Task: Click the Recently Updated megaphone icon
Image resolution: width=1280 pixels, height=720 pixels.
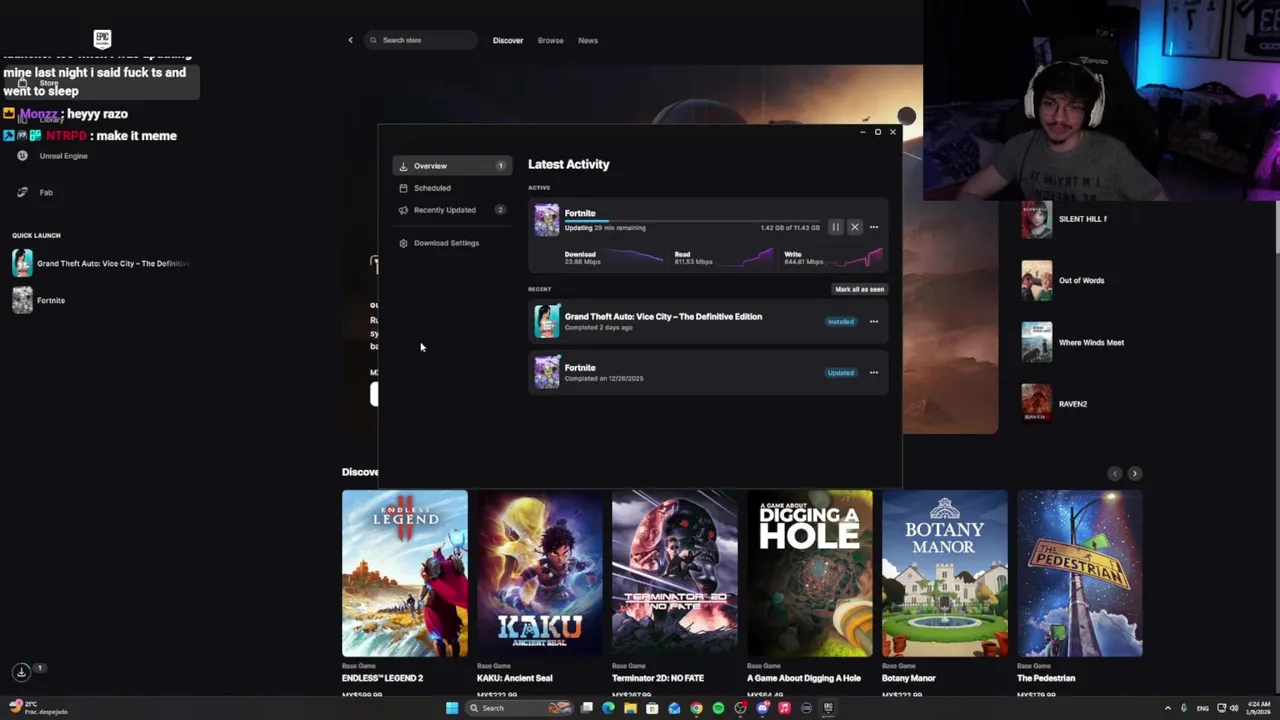Action: coord(403,210)
